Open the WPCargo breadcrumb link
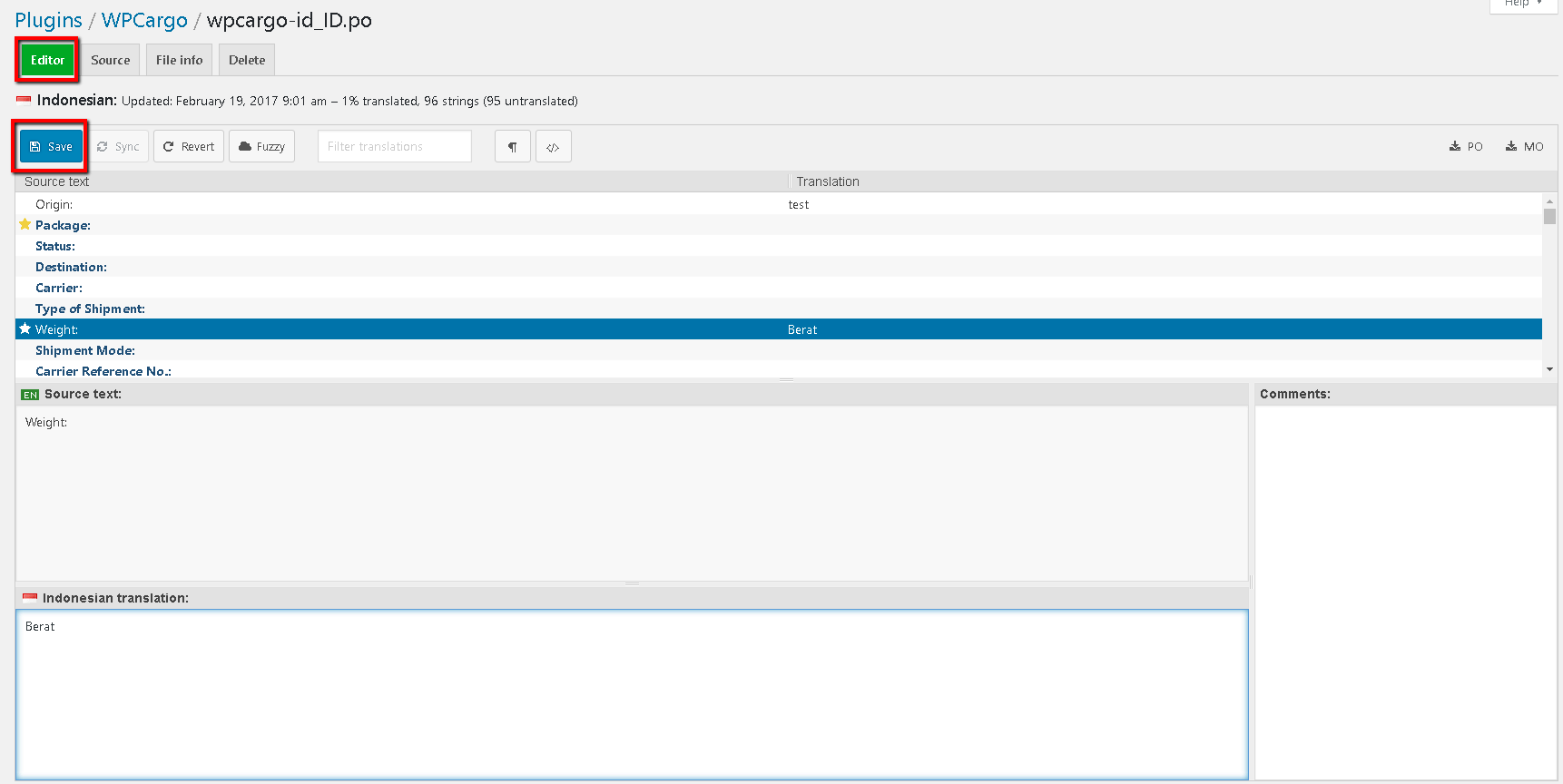1563x784 pixels. coord(144,20)
